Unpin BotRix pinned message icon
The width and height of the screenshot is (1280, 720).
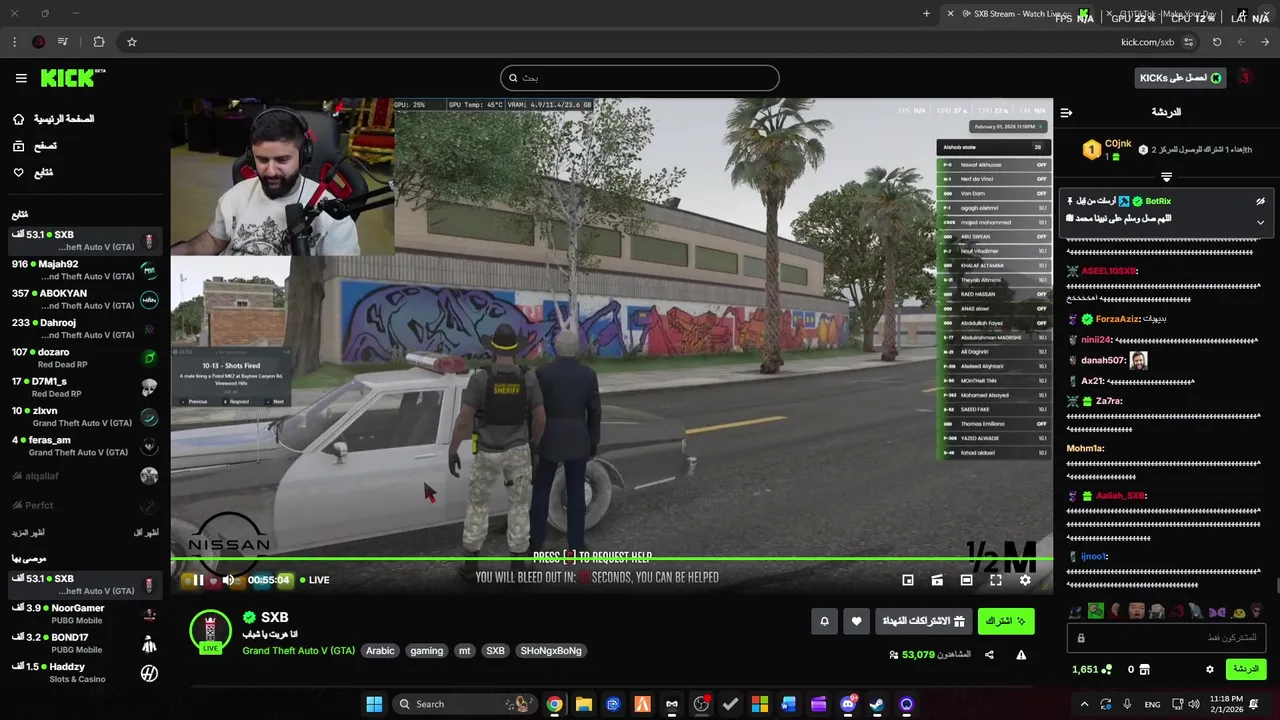[x=1260, y=201]
